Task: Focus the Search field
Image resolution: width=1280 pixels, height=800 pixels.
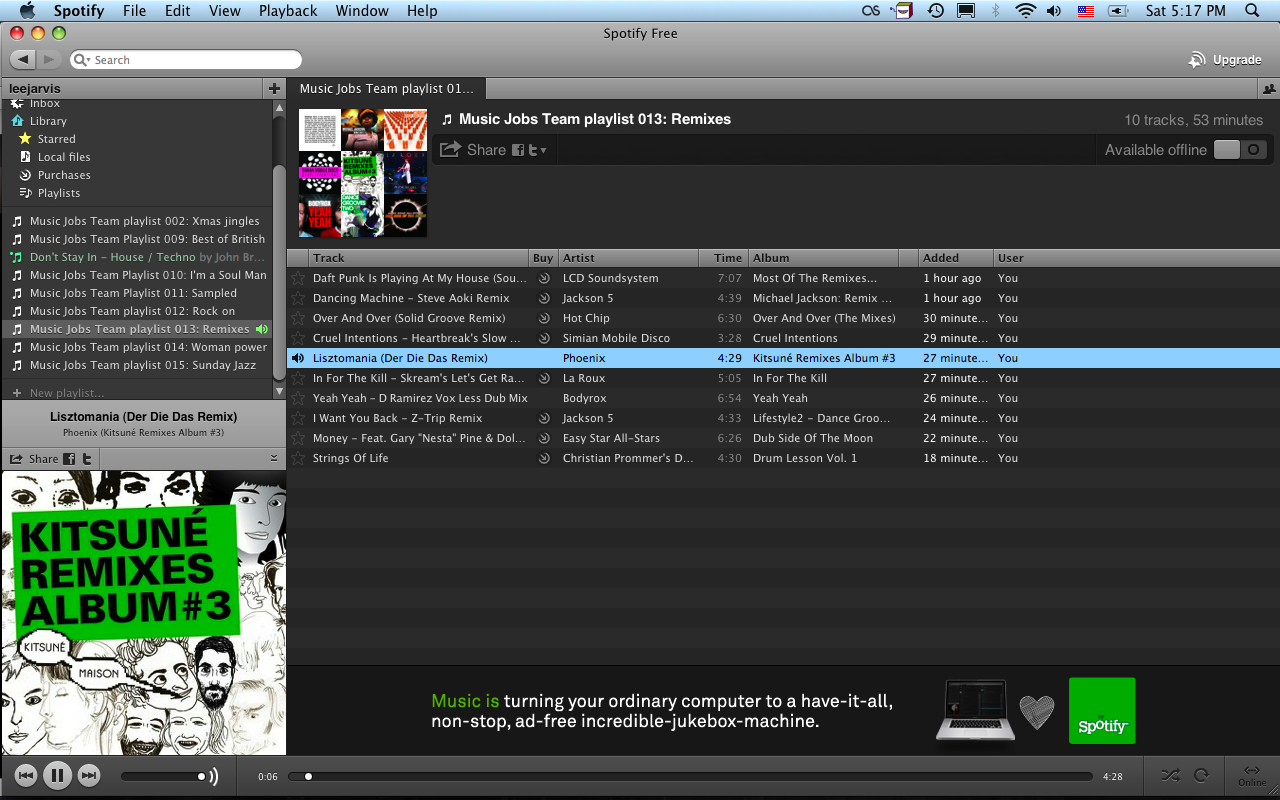Action: coord(186,60)
